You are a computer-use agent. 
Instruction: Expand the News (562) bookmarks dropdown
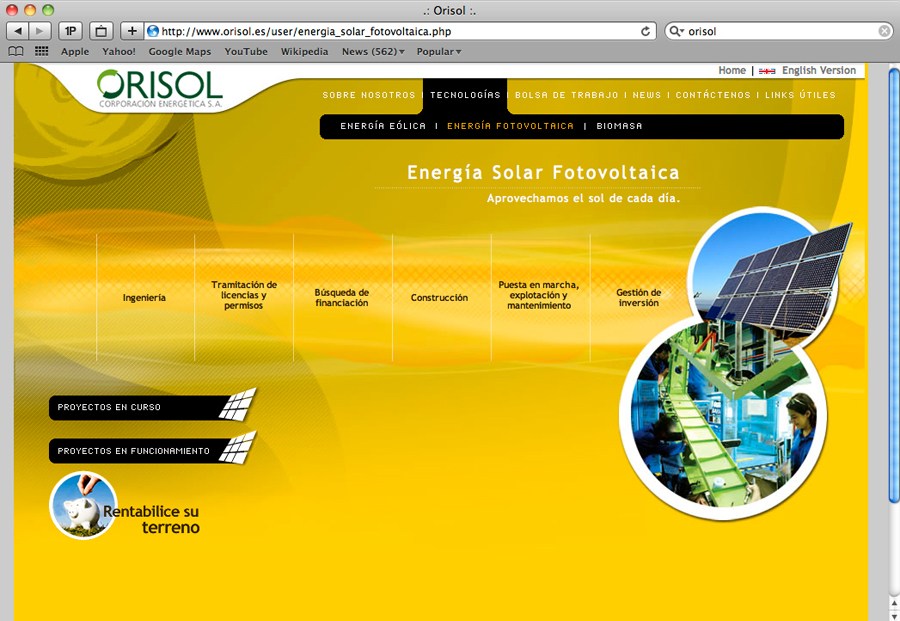point(372,51)
